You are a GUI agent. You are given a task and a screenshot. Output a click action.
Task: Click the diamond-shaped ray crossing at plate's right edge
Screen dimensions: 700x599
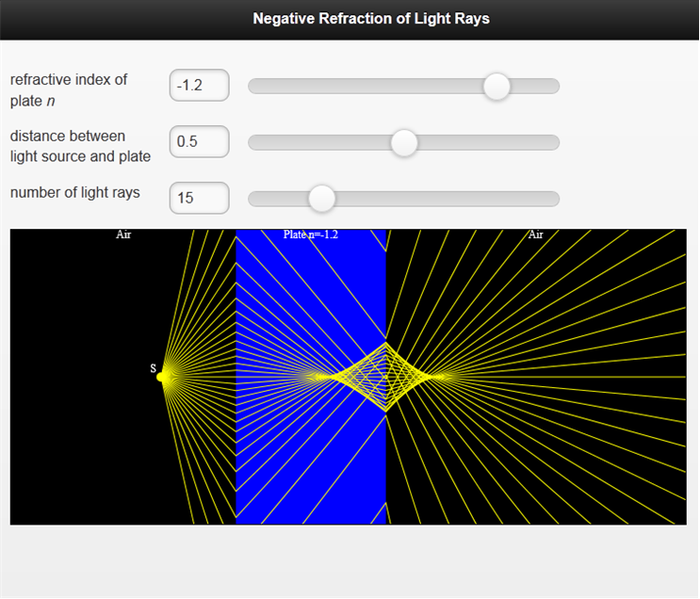[385, 377]
